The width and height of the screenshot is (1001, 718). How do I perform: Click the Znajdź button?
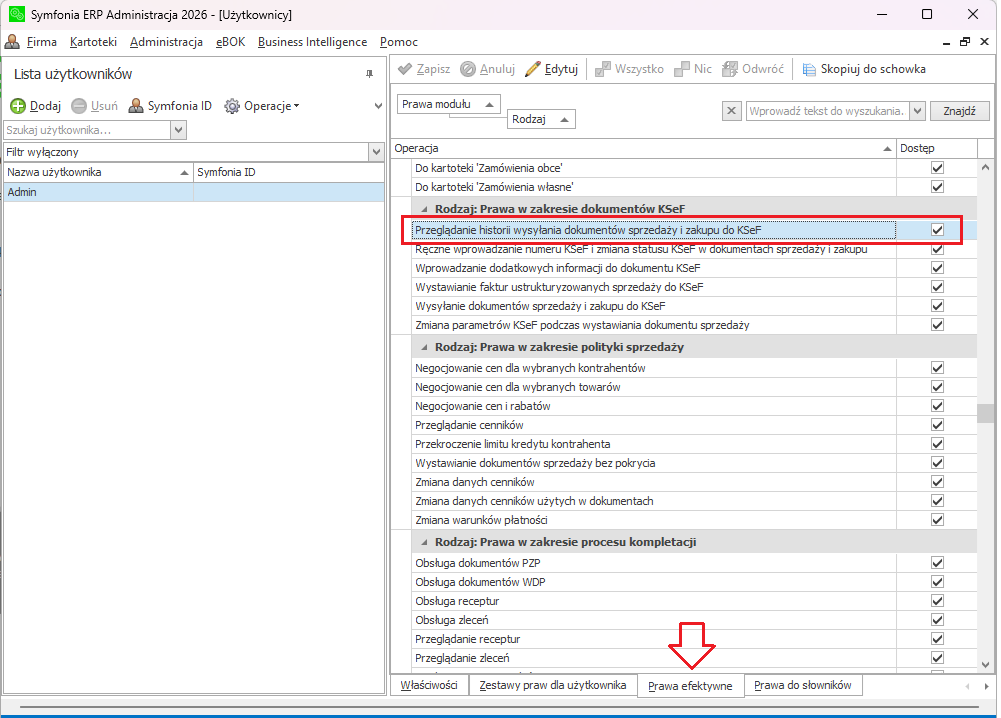959,111
